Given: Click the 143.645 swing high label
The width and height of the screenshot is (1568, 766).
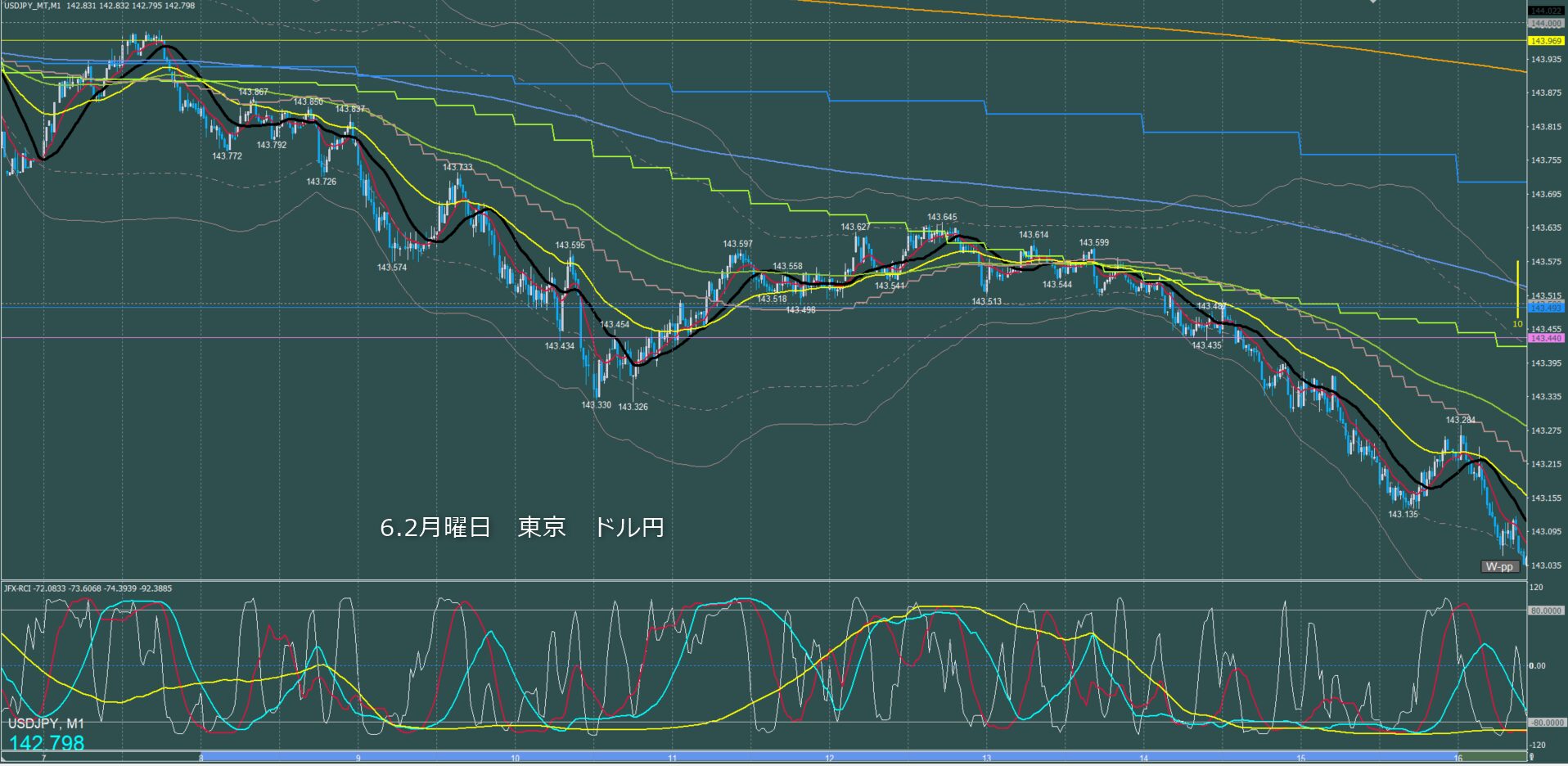Looking at the screenshot, I should tap(941, 217).
